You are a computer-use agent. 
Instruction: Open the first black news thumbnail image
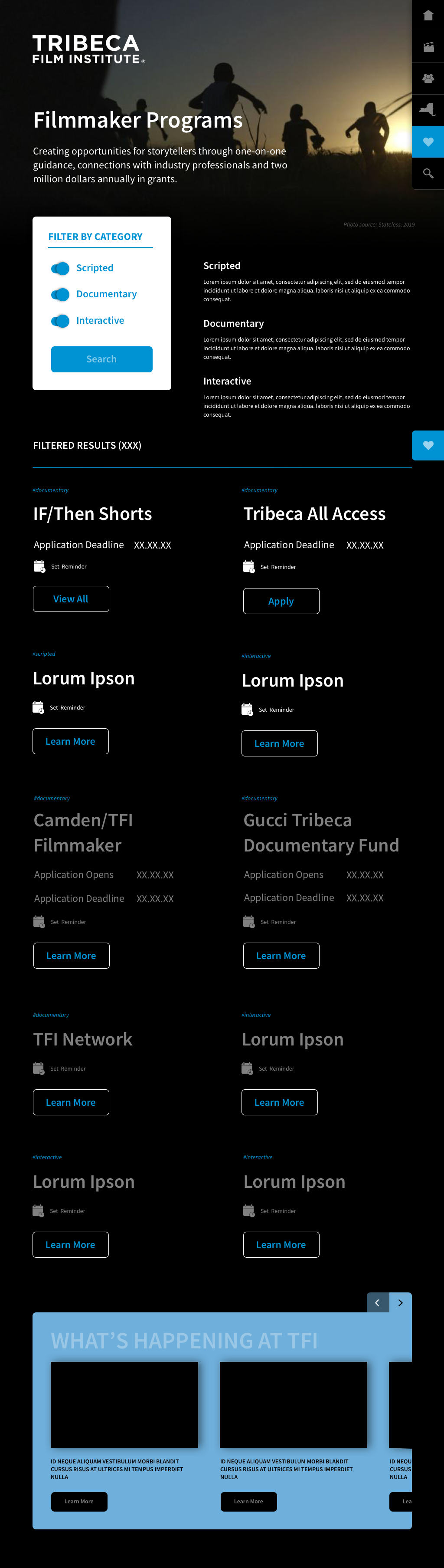pyautogui.click(x=125, y=1405)
